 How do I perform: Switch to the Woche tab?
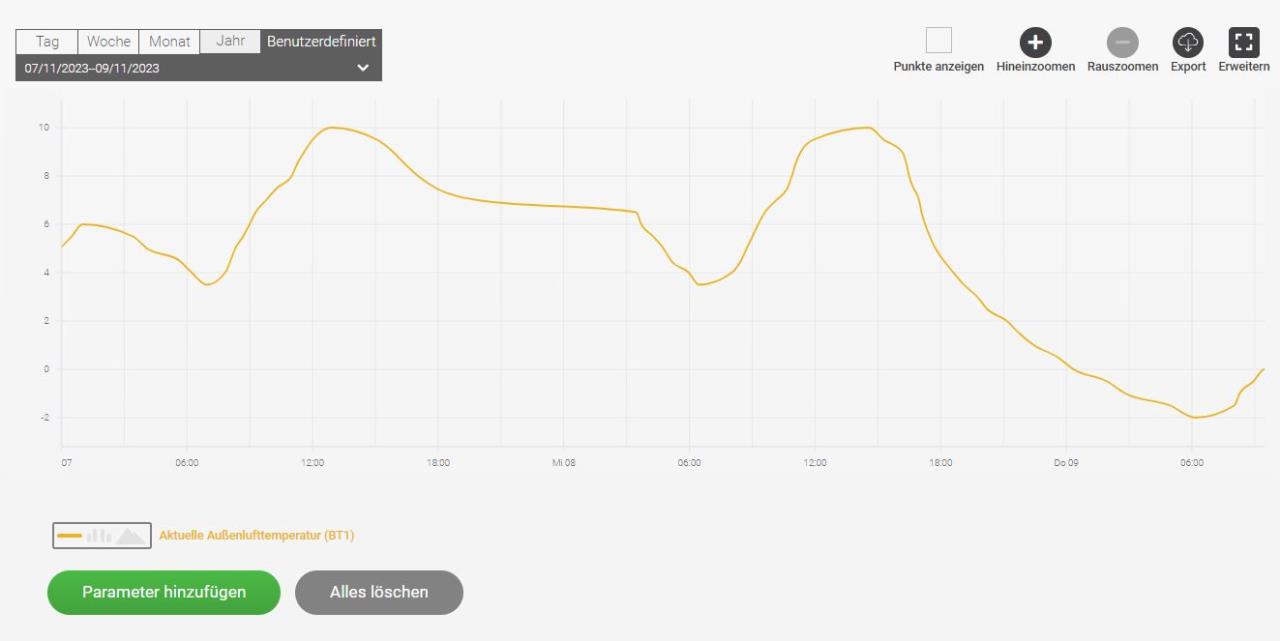click(x=108, y=42)
